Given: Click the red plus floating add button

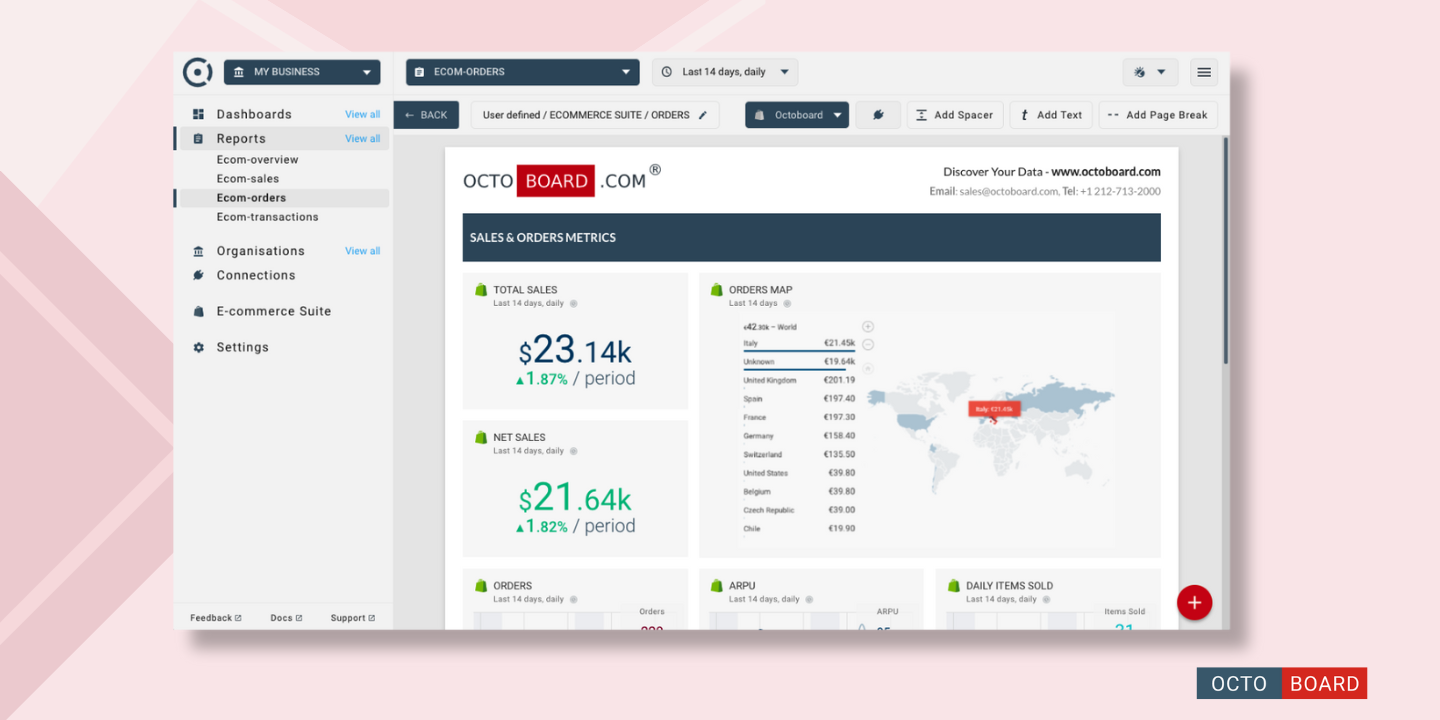Looking at the screenshot, I should pyautogui.click(x=1194, y=603).
